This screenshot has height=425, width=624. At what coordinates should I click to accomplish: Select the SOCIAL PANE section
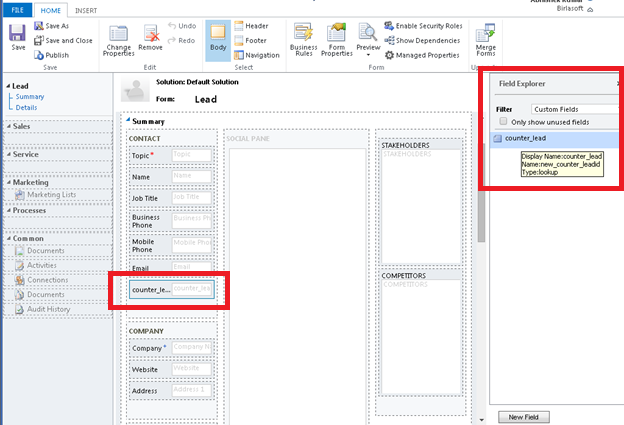coord(296,279)
